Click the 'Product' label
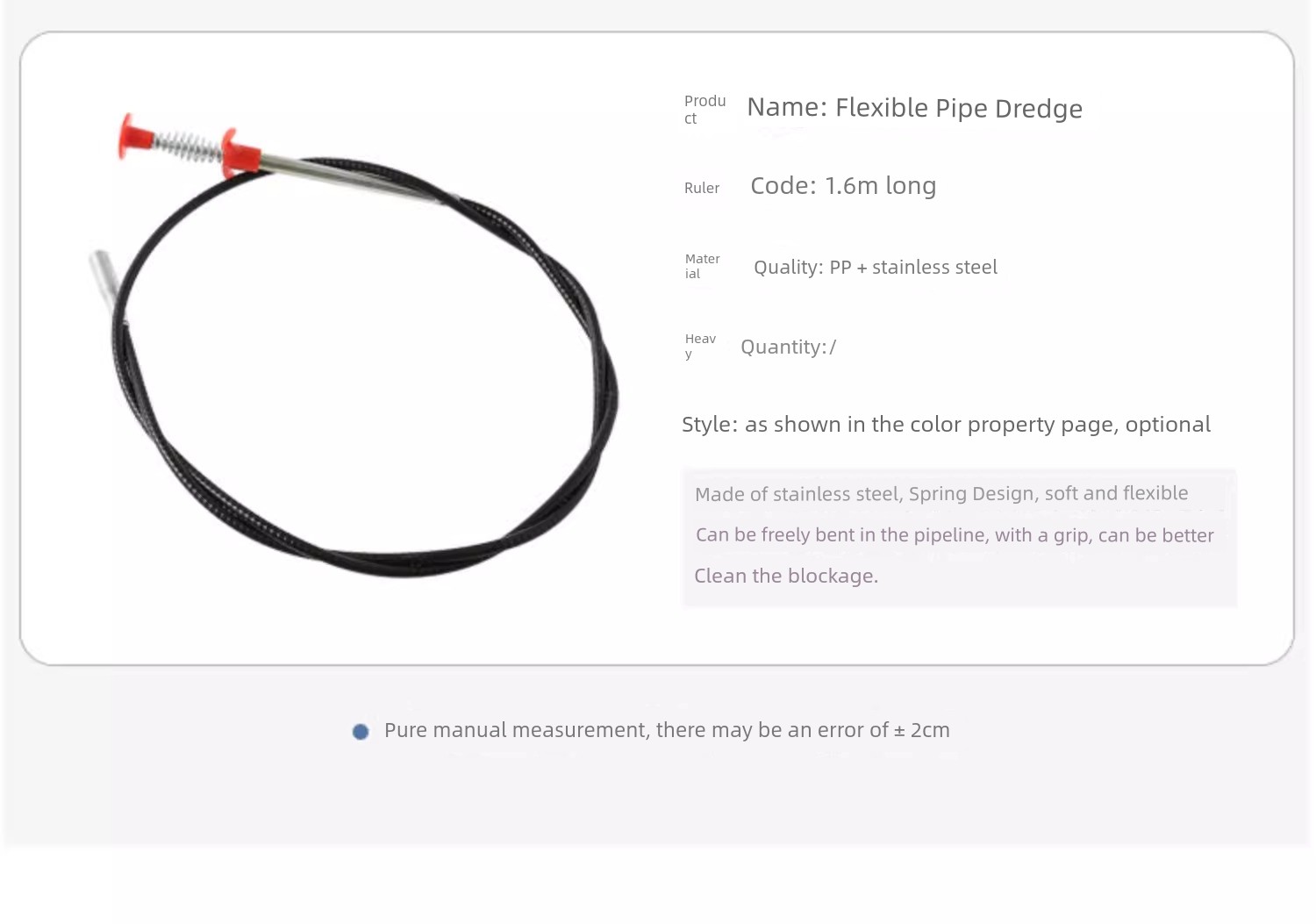This screenshot has width=1316, height=924. pos(704,110)
